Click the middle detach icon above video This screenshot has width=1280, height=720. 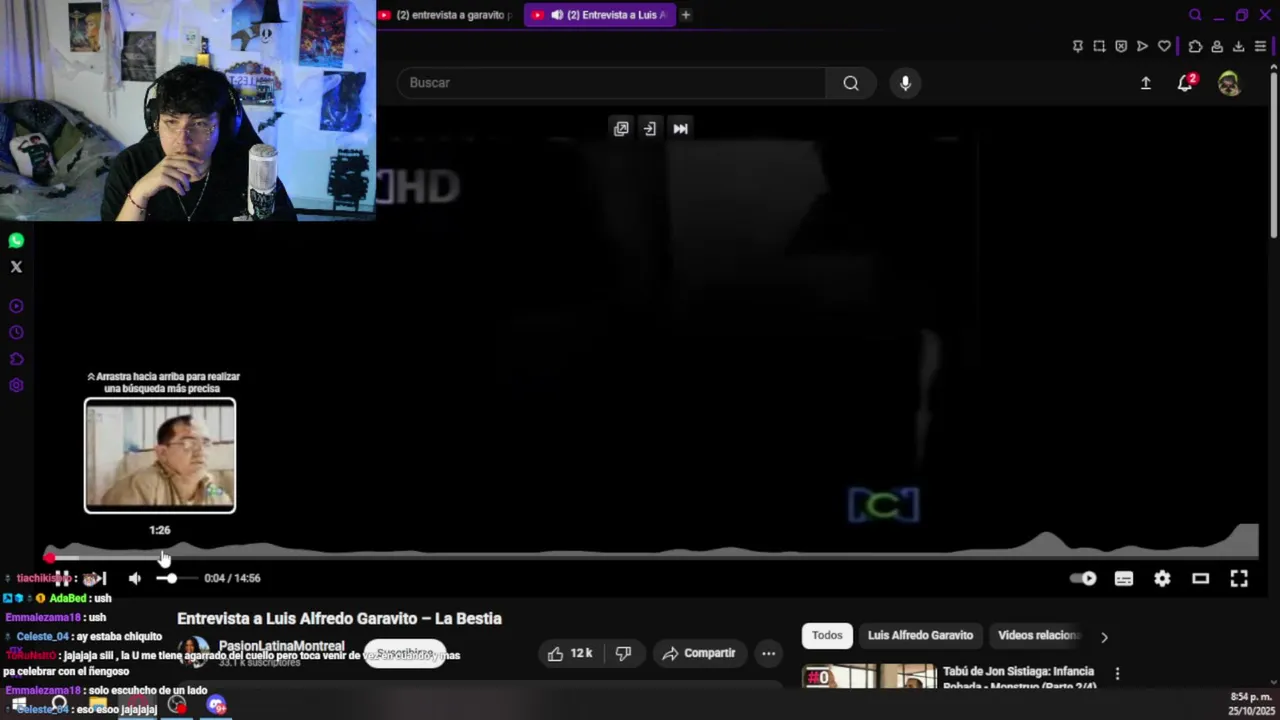click(x=650, y=128)
